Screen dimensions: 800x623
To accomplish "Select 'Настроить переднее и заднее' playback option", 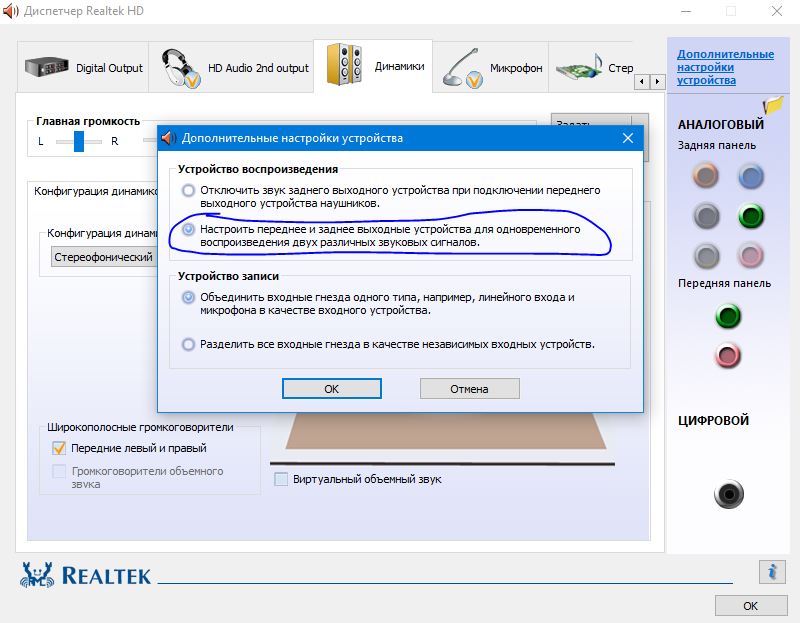I will (188, 230).
